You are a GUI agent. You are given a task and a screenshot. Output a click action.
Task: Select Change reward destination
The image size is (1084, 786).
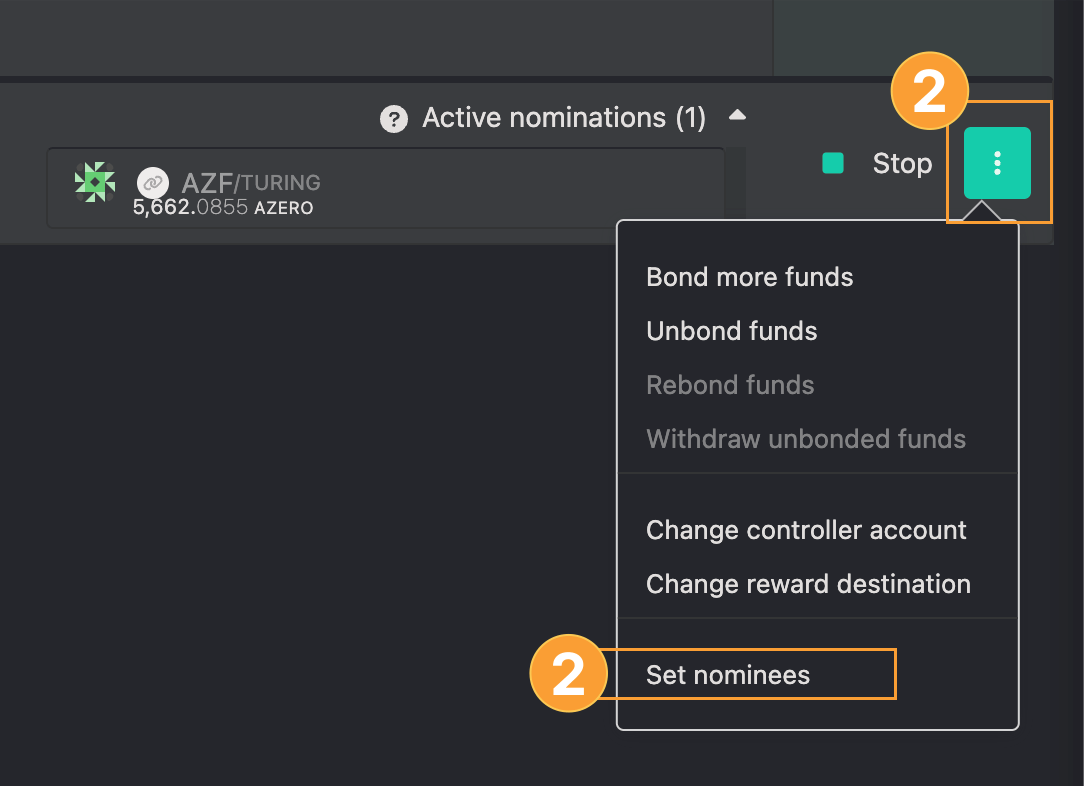click(x=808, y=584)
